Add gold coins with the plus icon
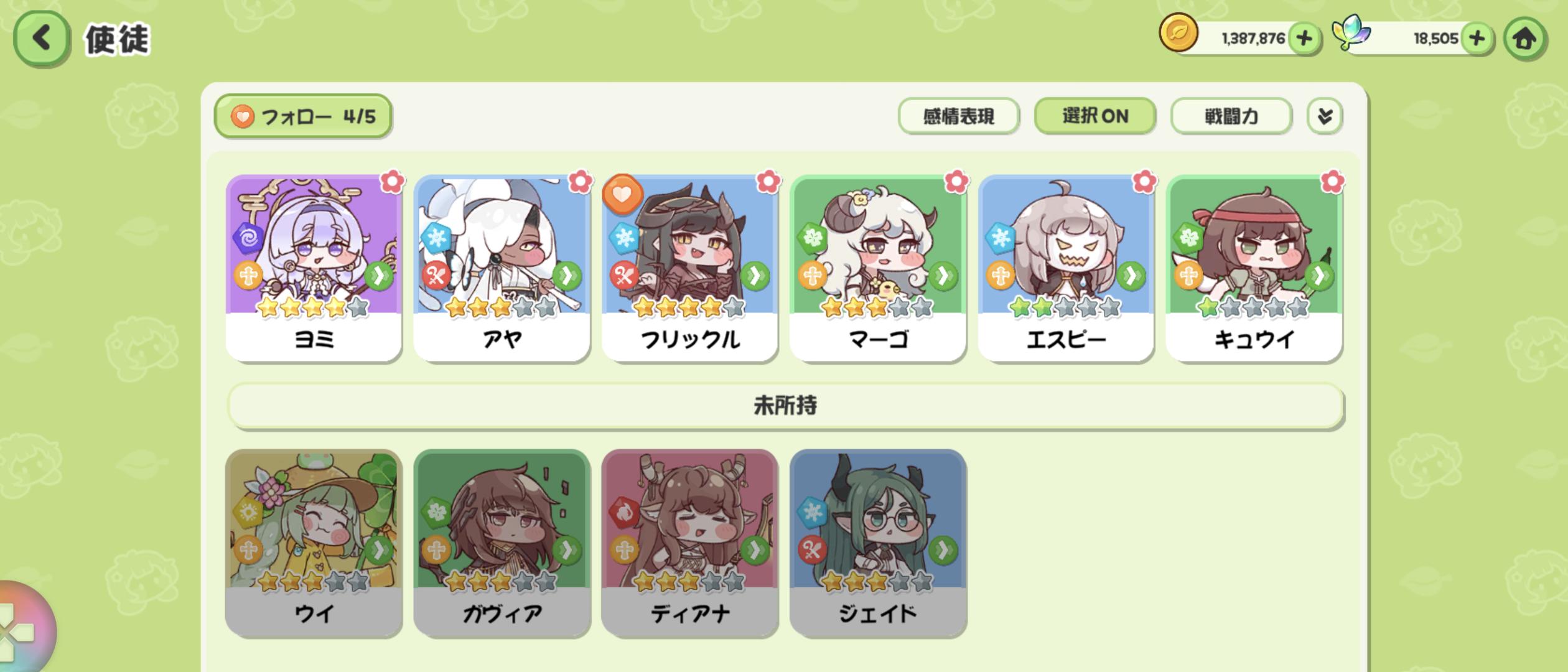This screenshot has width=1568, height=672. tap(1304, 39)
